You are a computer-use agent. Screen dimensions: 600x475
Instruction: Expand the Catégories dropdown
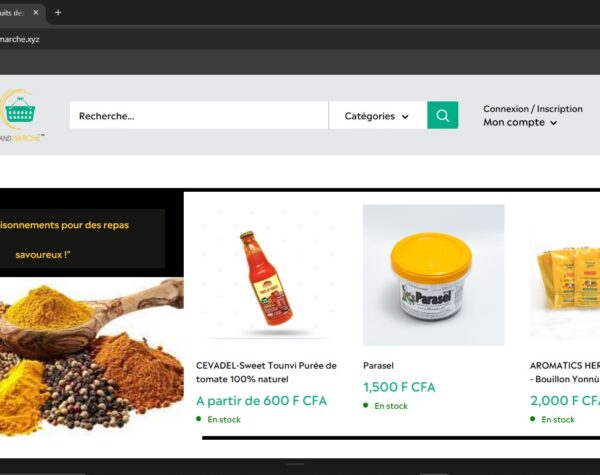(378, 116)
